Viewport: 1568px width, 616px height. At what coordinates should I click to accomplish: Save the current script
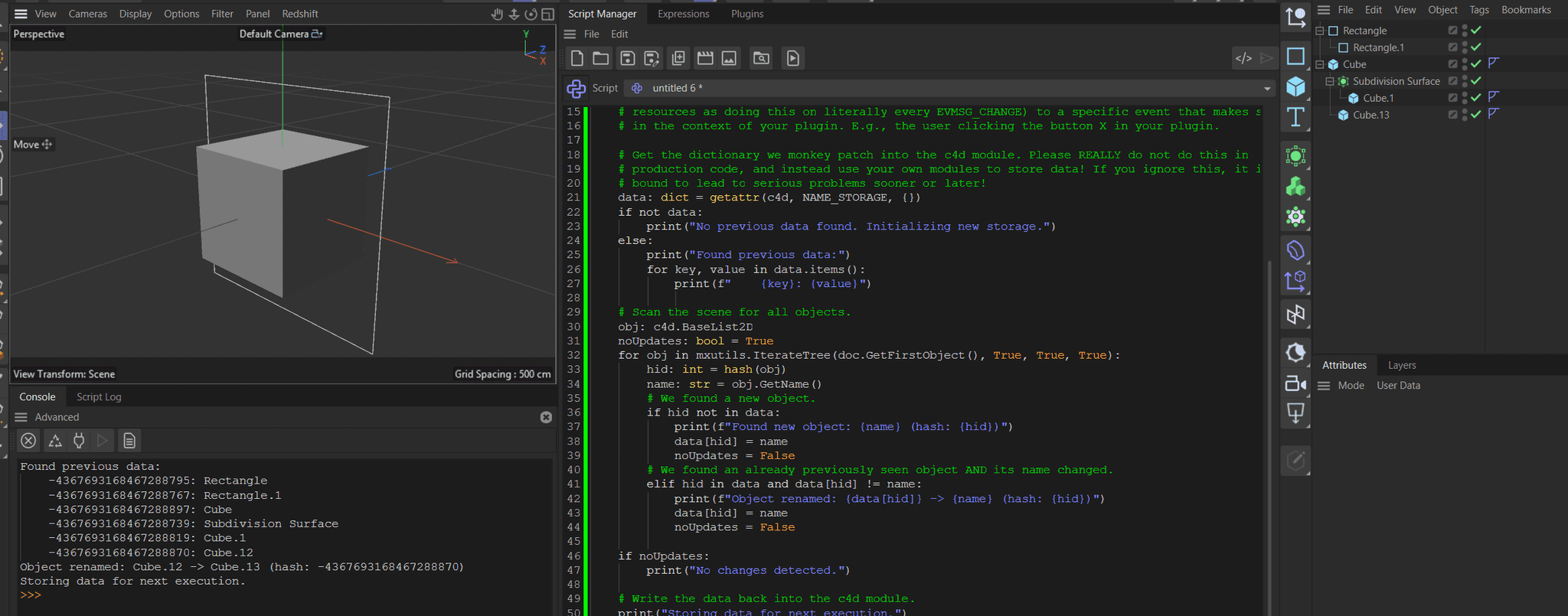point(627,58)
